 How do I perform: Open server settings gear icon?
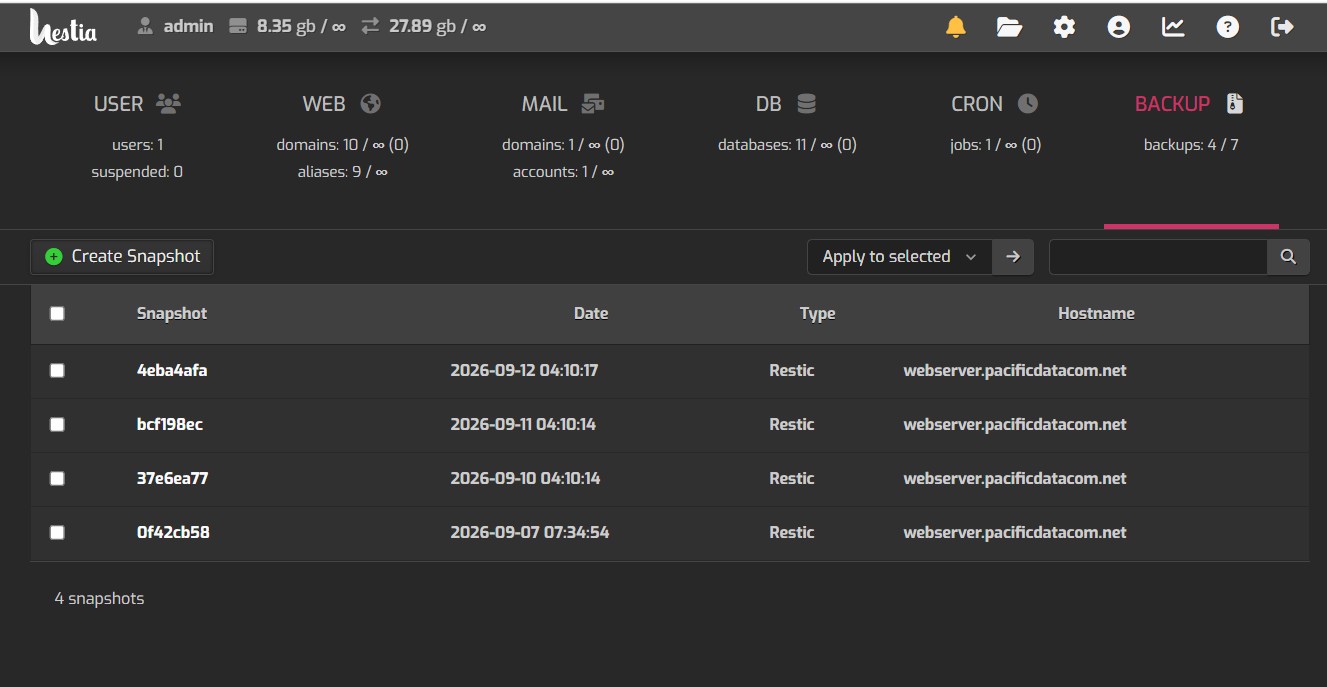point(1064,27)
